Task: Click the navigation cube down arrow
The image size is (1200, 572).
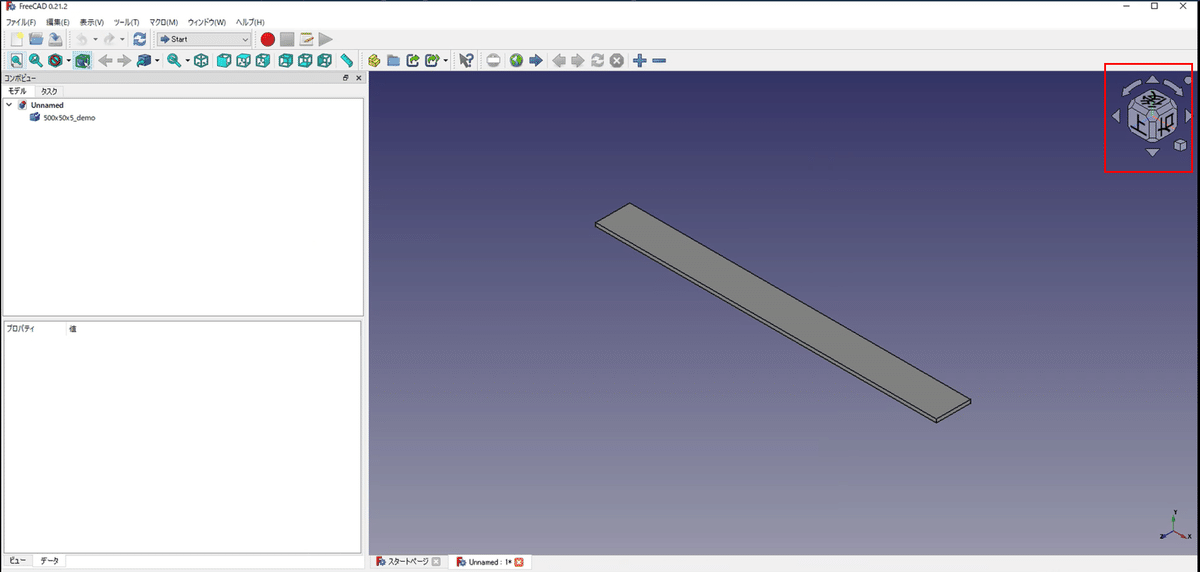Action: pyautogui.click(x=1152, y=152)
